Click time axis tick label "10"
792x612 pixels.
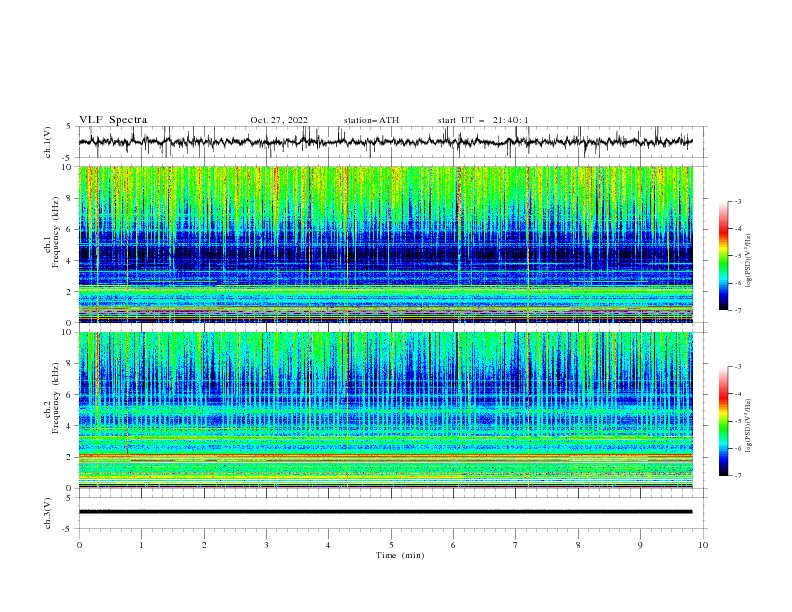coord(703,545)
